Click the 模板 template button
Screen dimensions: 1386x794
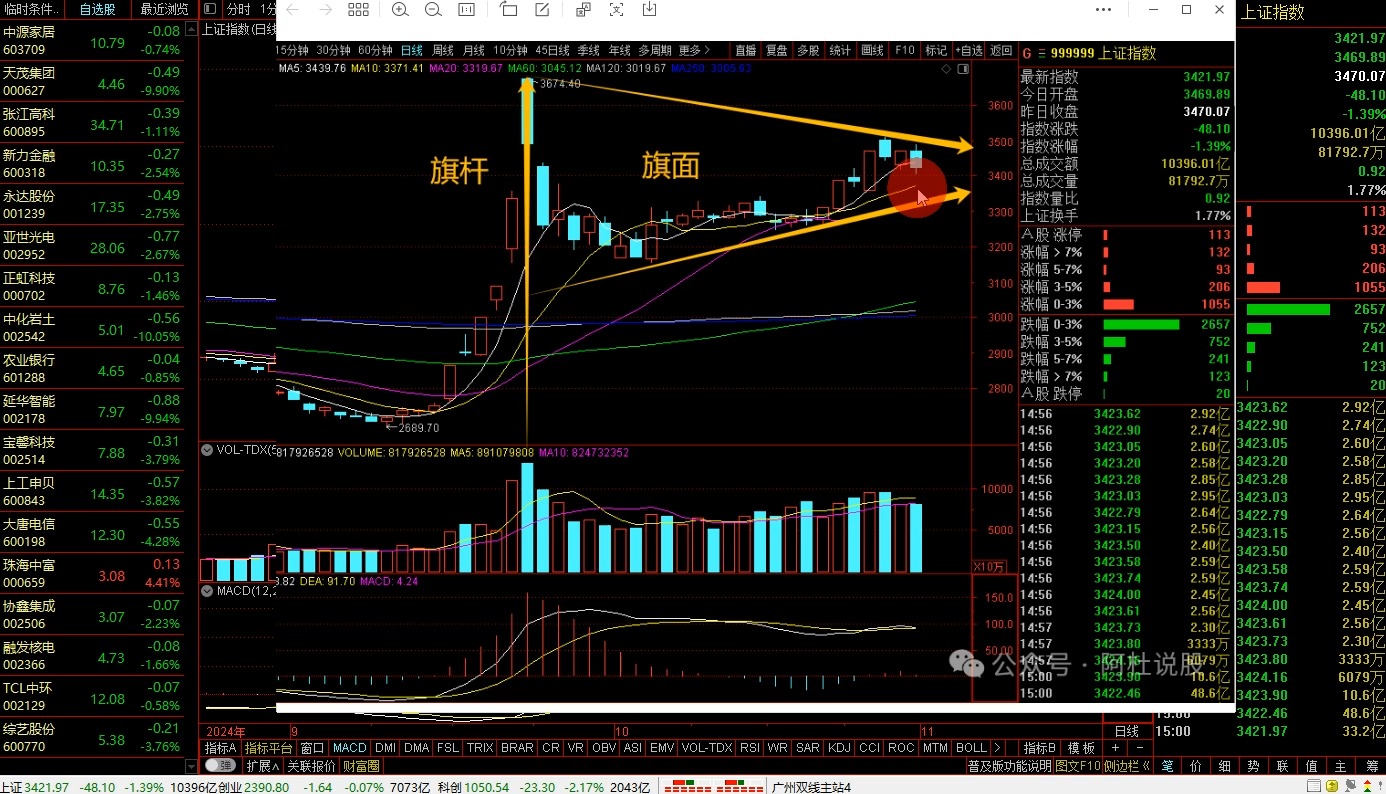tap(1081, 748)
